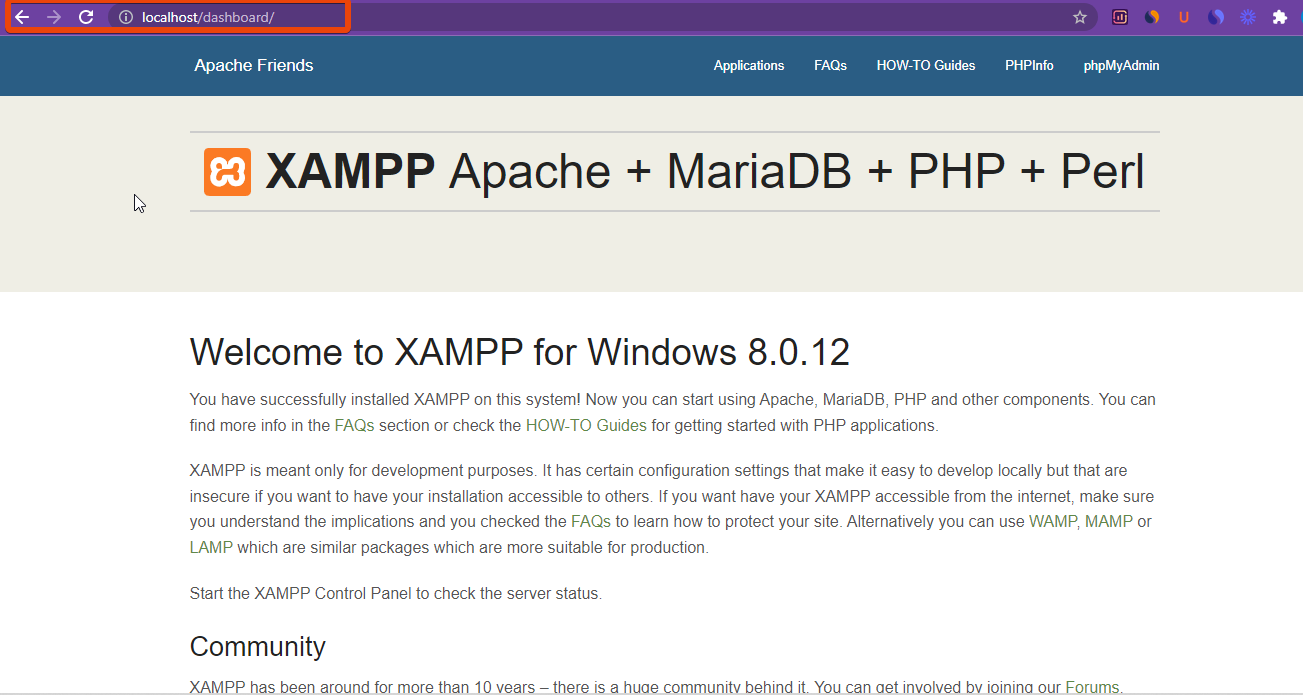Bookmark this page with the star icon

(1080, 17)
